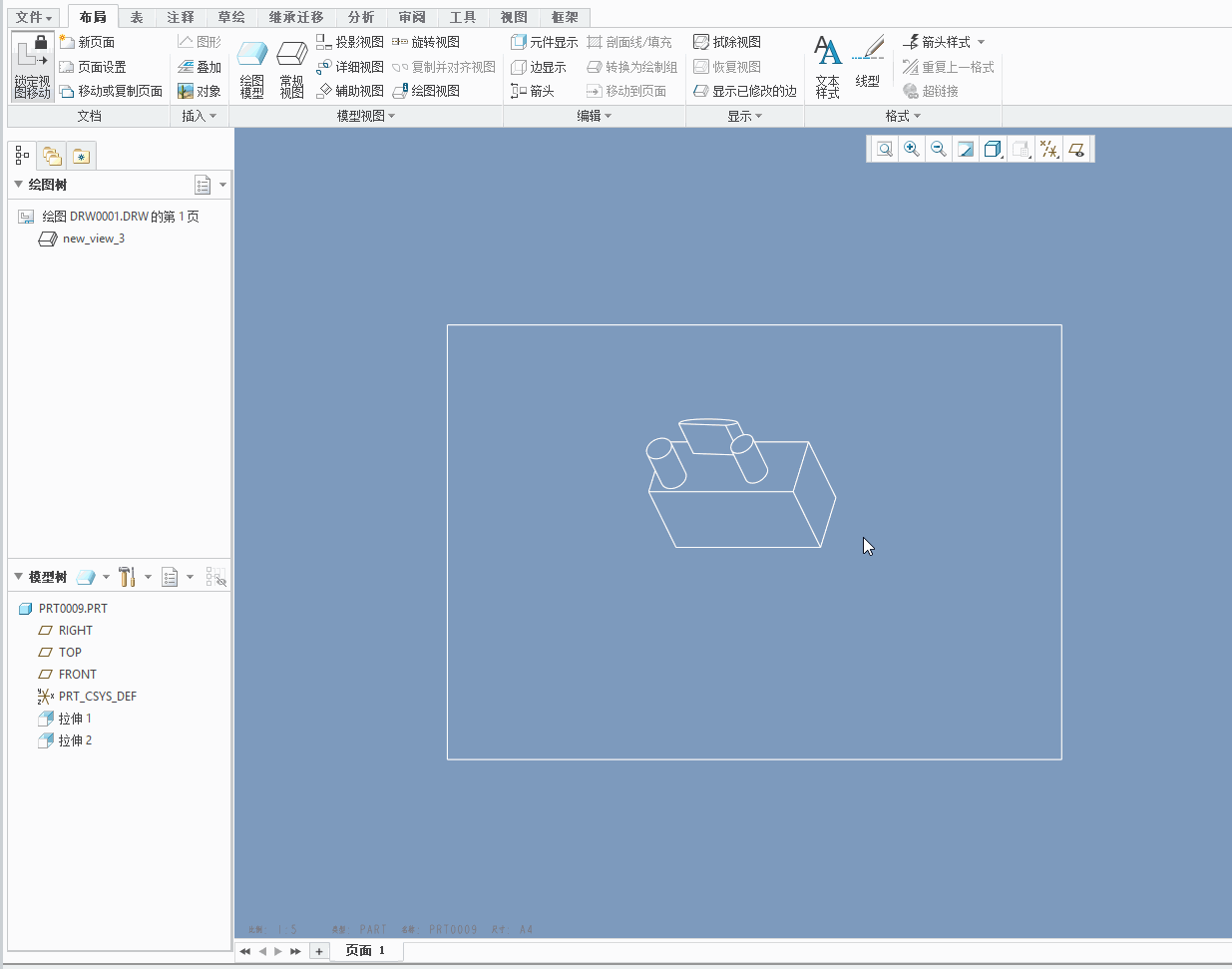
Task: Click zoom in magnifier icon
Action: (912, 150)
